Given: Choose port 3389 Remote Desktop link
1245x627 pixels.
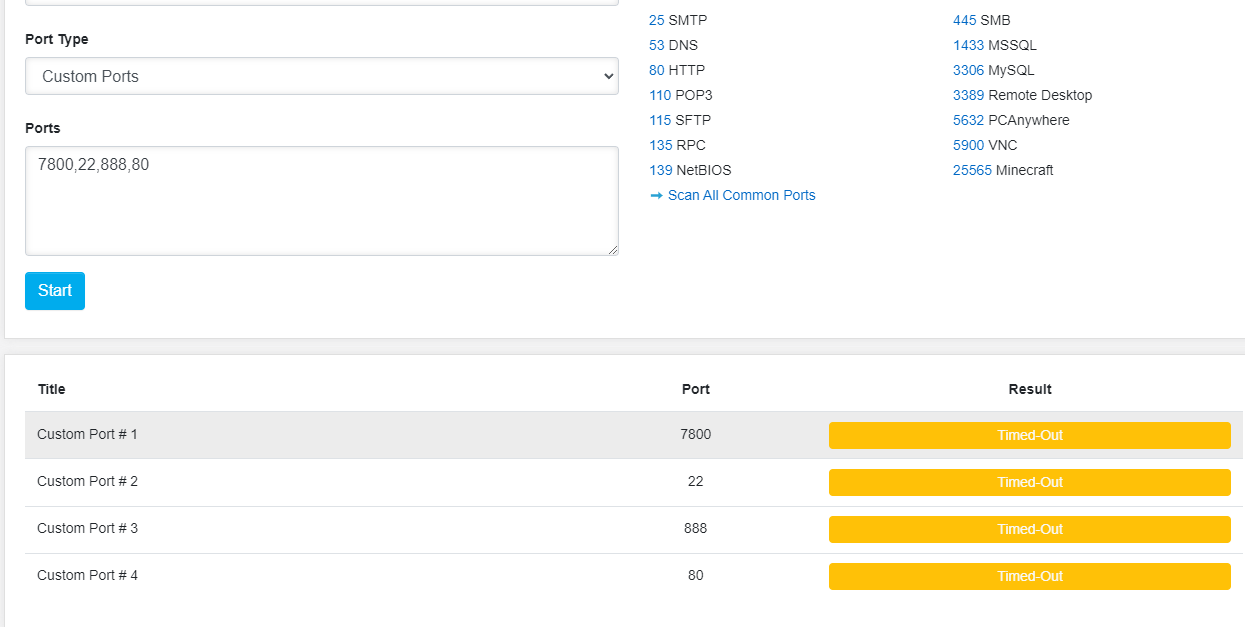Looking at the screenshot, I should (968, 95).
